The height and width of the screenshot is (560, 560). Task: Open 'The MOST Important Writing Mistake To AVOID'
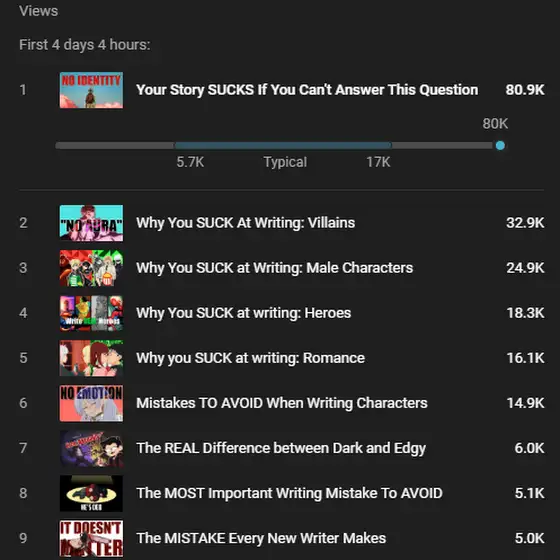pyautogui.click(x=289, y=493)
